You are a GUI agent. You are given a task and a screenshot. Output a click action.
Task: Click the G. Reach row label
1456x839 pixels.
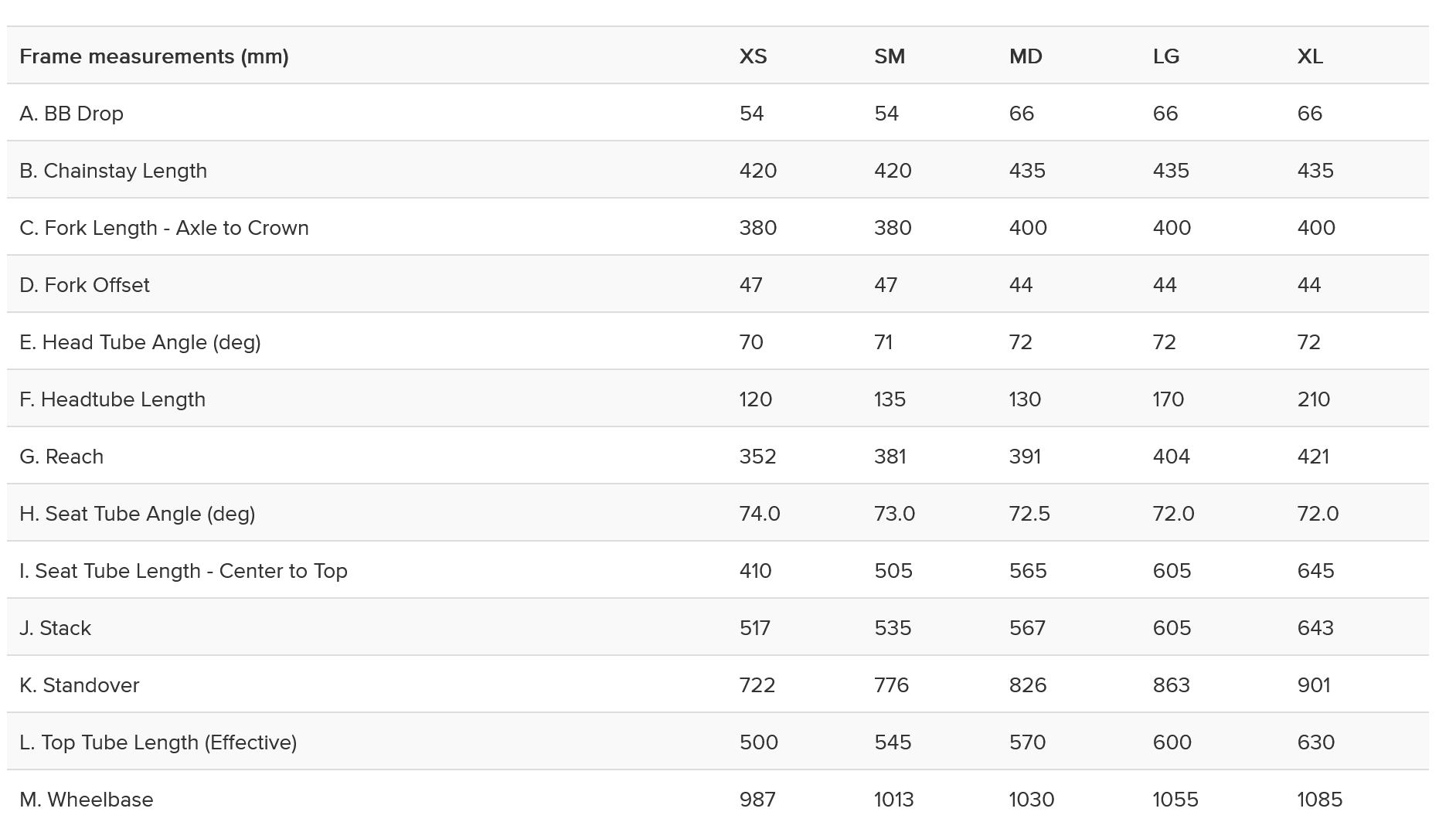[61, 457]
